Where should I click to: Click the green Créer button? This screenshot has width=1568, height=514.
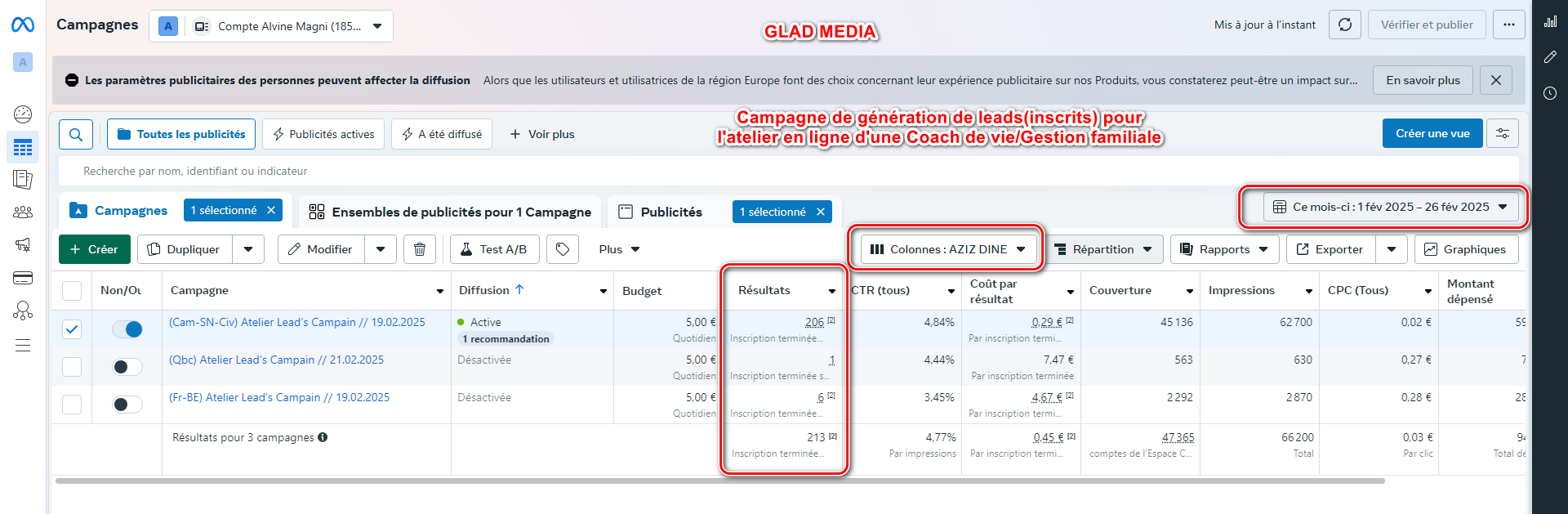click(95, 249)
